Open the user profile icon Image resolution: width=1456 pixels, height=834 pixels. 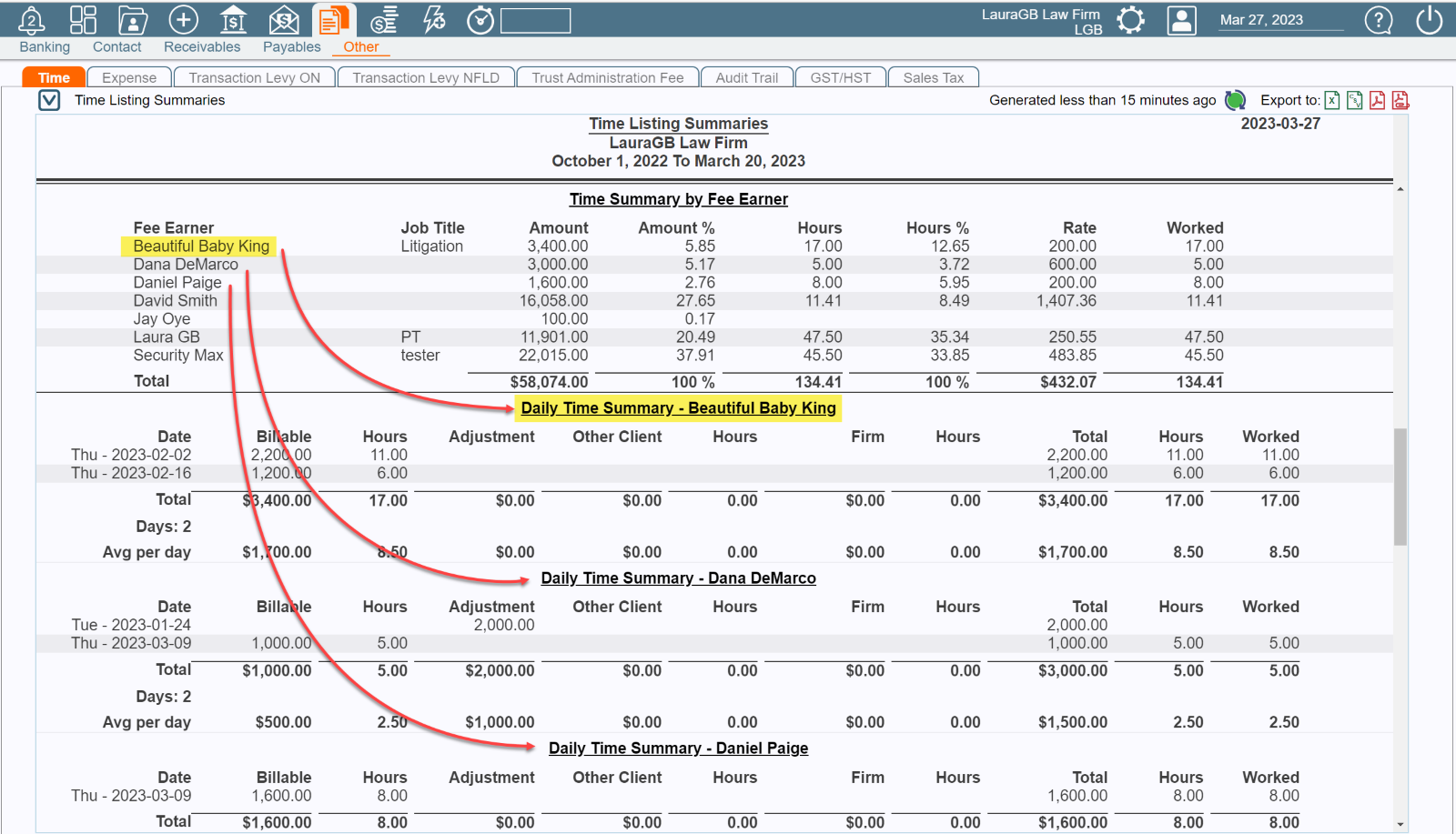(x=1181, y=20)
